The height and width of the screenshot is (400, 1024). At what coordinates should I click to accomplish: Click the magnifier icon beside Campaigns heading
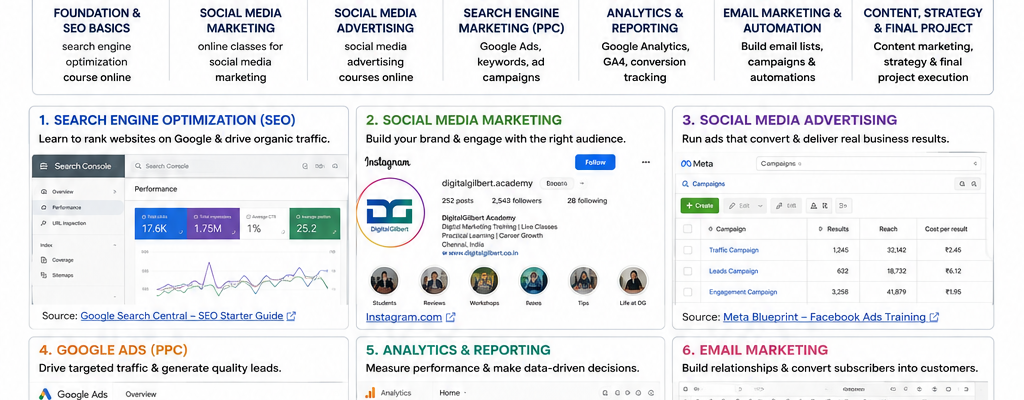click(x=685, y=184)
